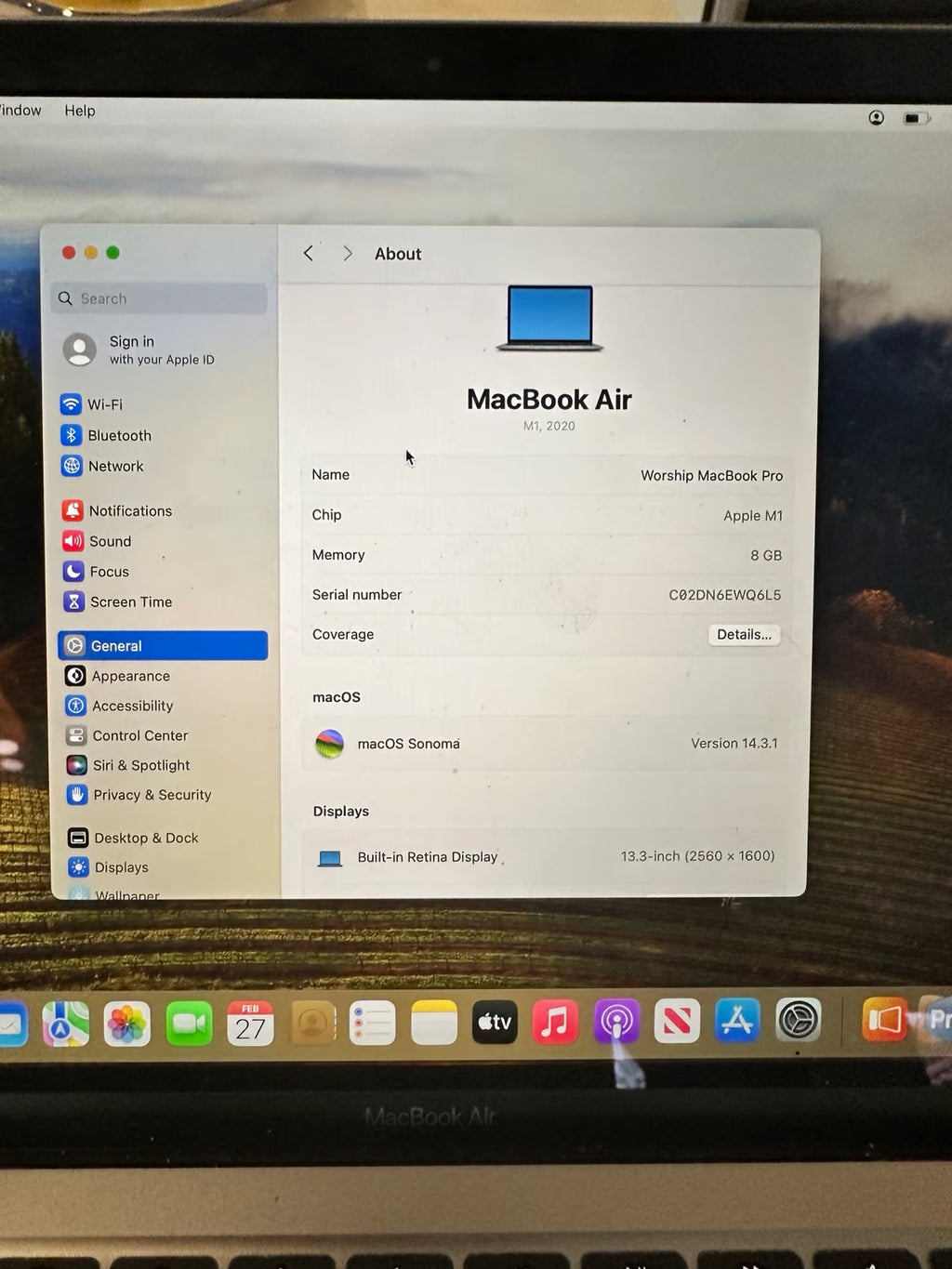Open the Help menu
The height and width of the screenshot is (1269, 952).
click(79, 111)
